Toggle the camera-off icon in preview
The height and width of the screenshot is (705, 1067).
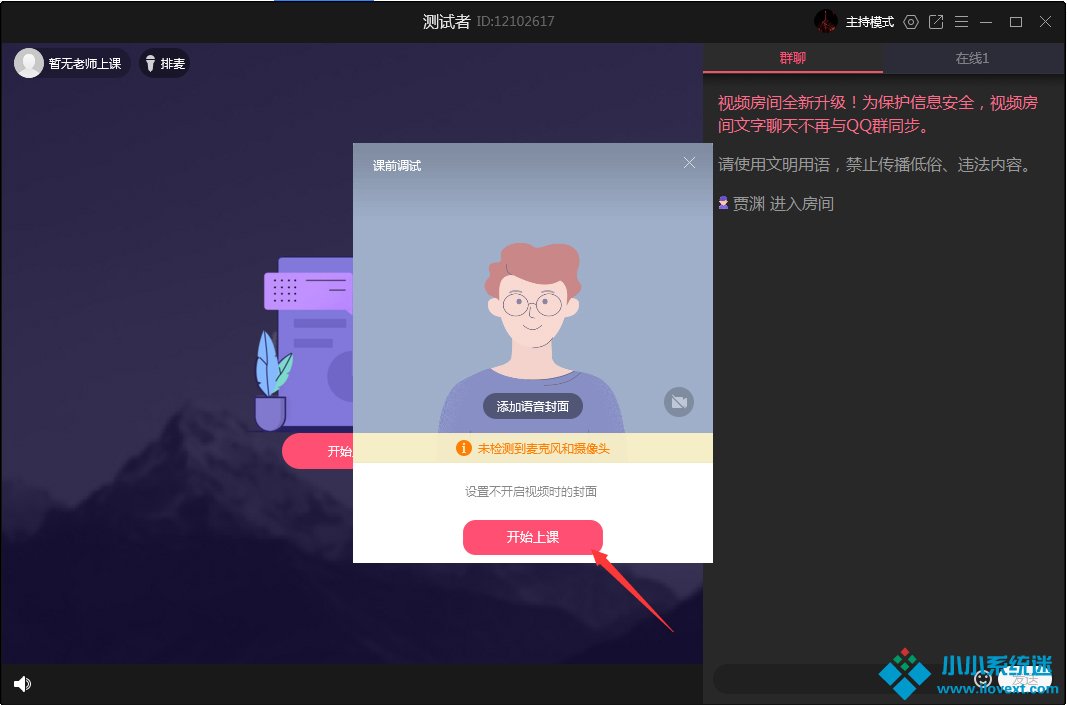pos(679,402)
